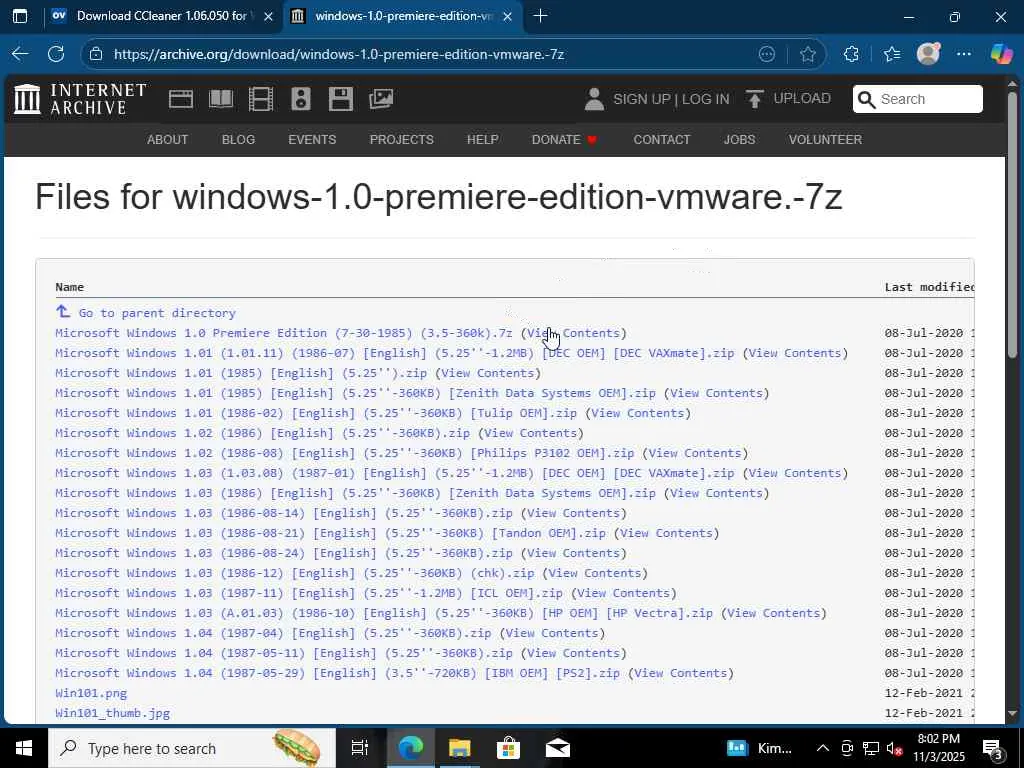Open the ABOUT menu item
The image size is (1024, 768).
(167, 139)
